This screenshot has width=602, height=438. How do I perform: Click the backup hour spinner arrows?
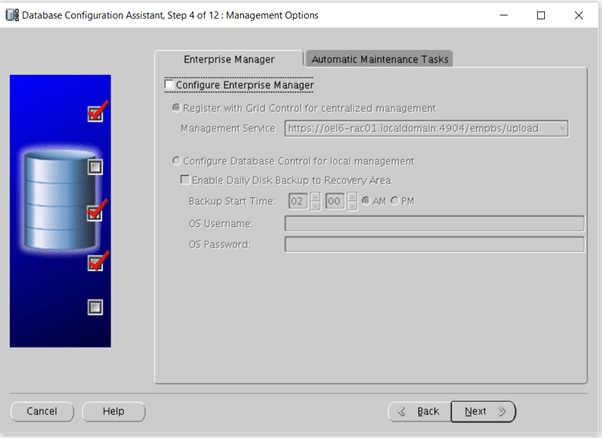[315, 201]
